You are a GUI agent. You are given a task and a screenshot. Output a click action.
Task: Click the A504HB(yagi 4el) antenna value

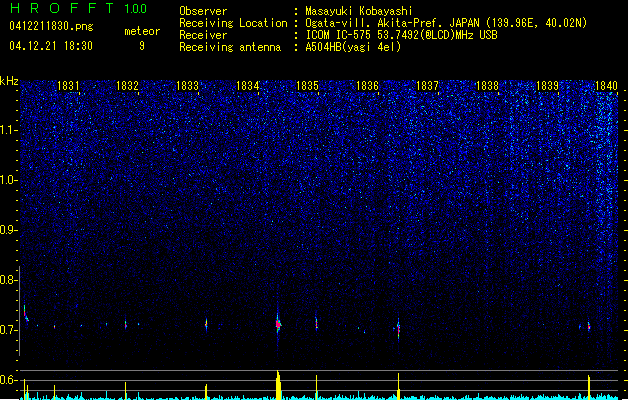[353, 47]
